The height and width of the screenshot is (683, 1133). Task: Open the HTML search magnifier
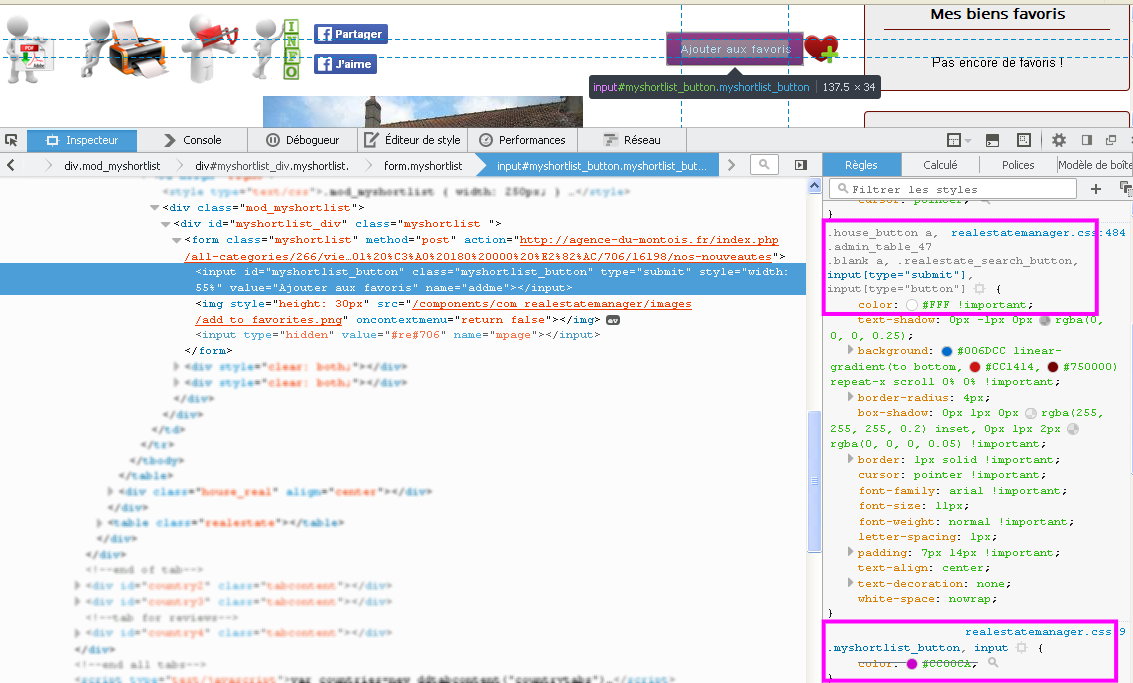click(x=764, y=165)
